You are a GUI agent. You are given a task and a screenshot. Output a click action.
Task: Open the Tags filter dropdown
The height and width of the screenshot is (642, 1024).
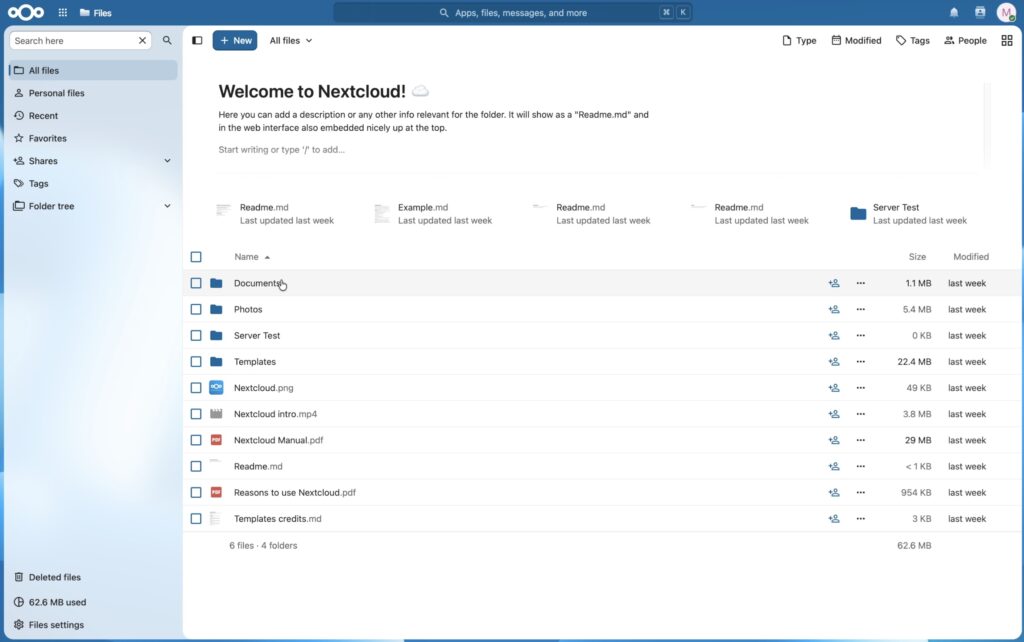[x=912, y=40]
